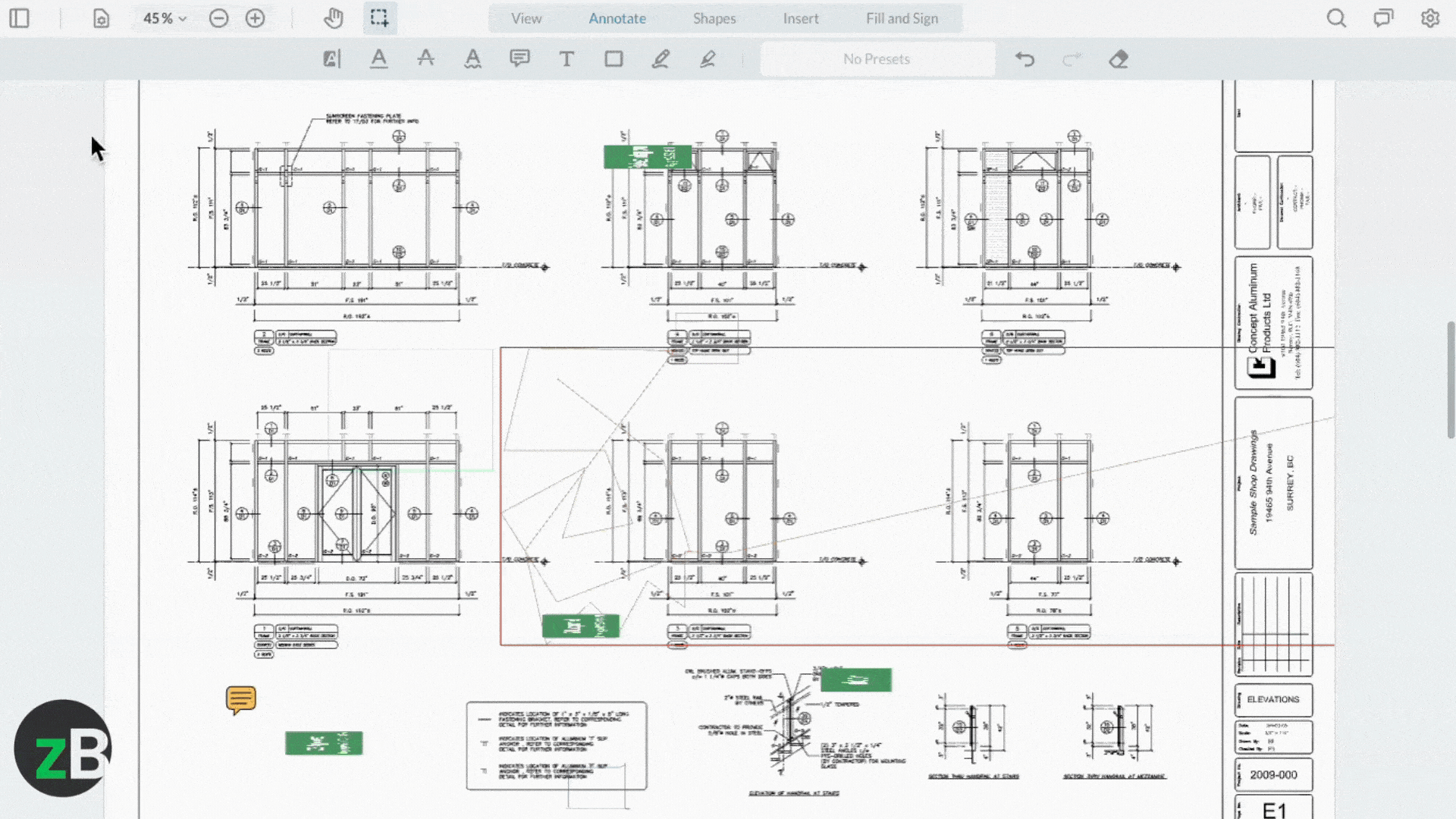Open the No Presets dropdown
The image size is (1456, 819).
coord(877,58)
